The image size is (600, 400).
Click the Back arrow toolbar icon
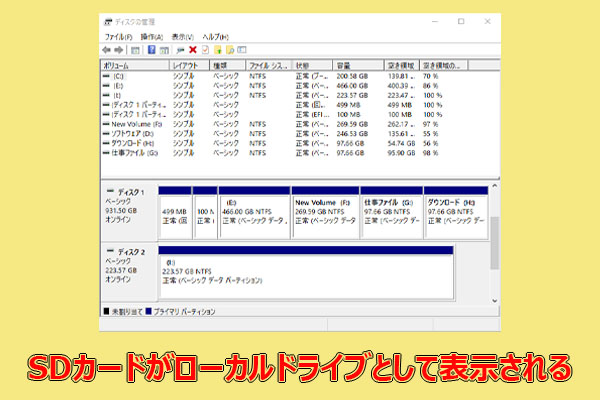[x=106, y=50]
